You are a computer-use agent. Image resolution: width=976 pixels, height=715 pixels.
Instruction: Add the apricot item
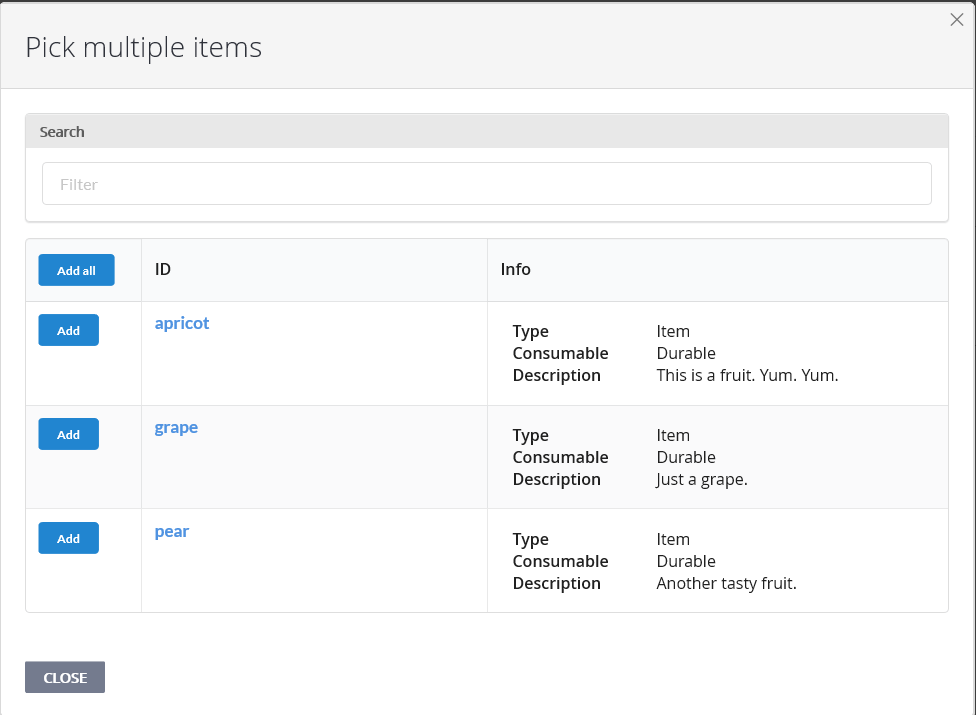[68, 330]
